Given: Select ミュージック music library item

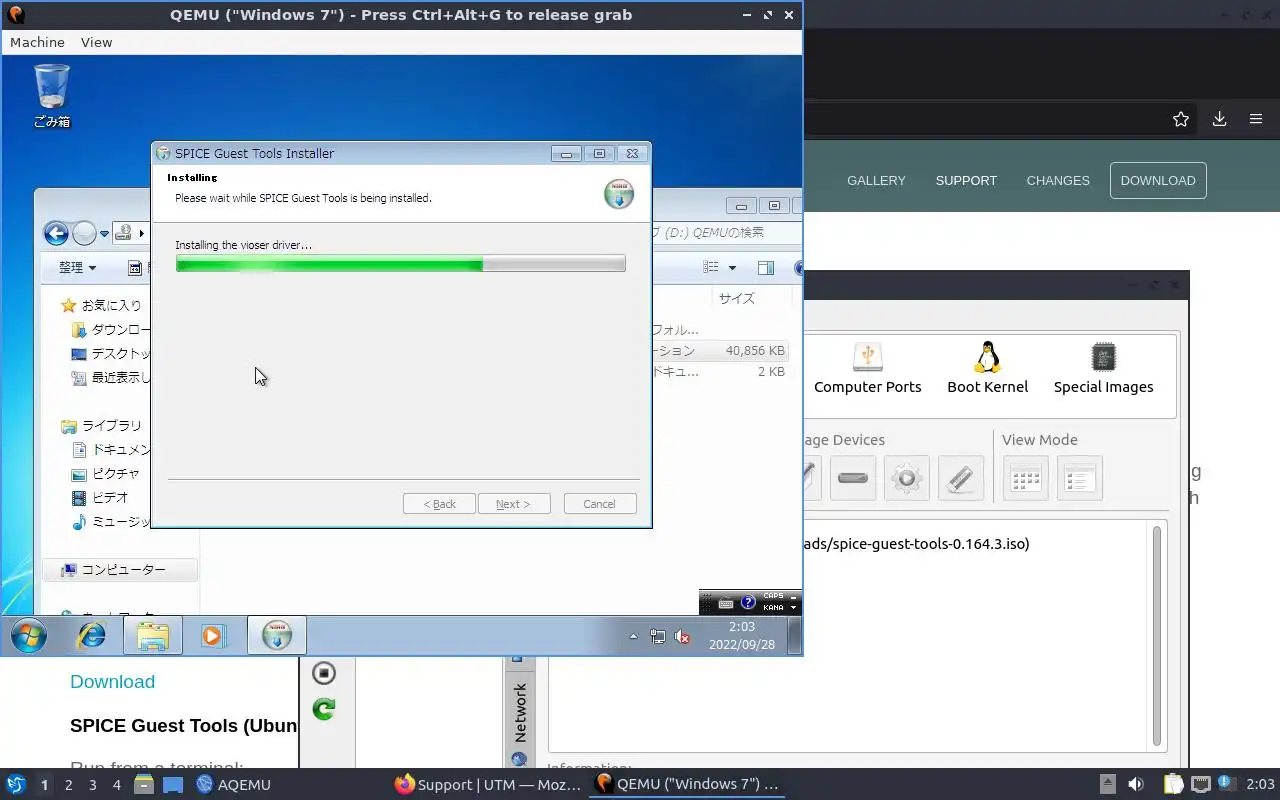Looking at the screenshot, I should 112,521.
